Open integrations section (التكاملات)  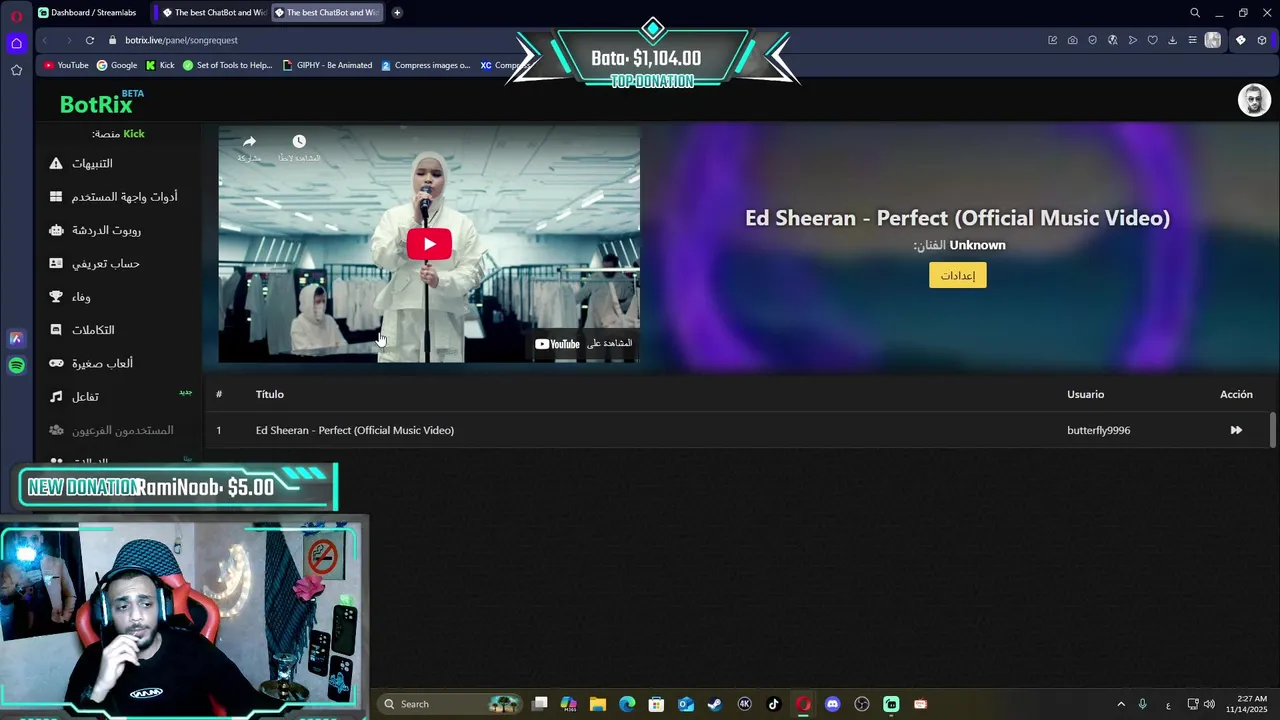click(93, 330)
